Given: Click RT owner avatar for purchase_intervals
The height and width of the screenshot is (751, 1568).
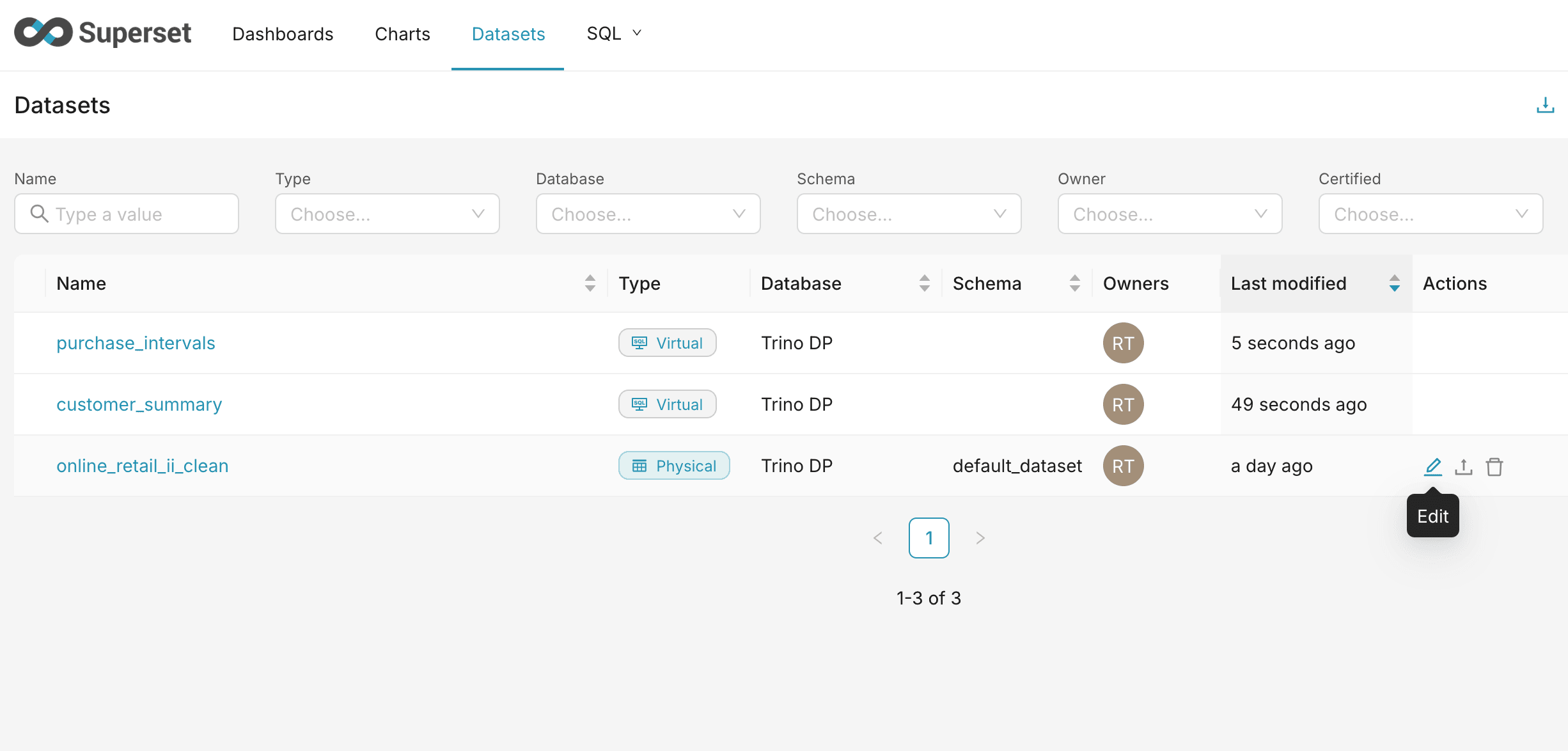Looking at the screenshot, I should 1123,343.
